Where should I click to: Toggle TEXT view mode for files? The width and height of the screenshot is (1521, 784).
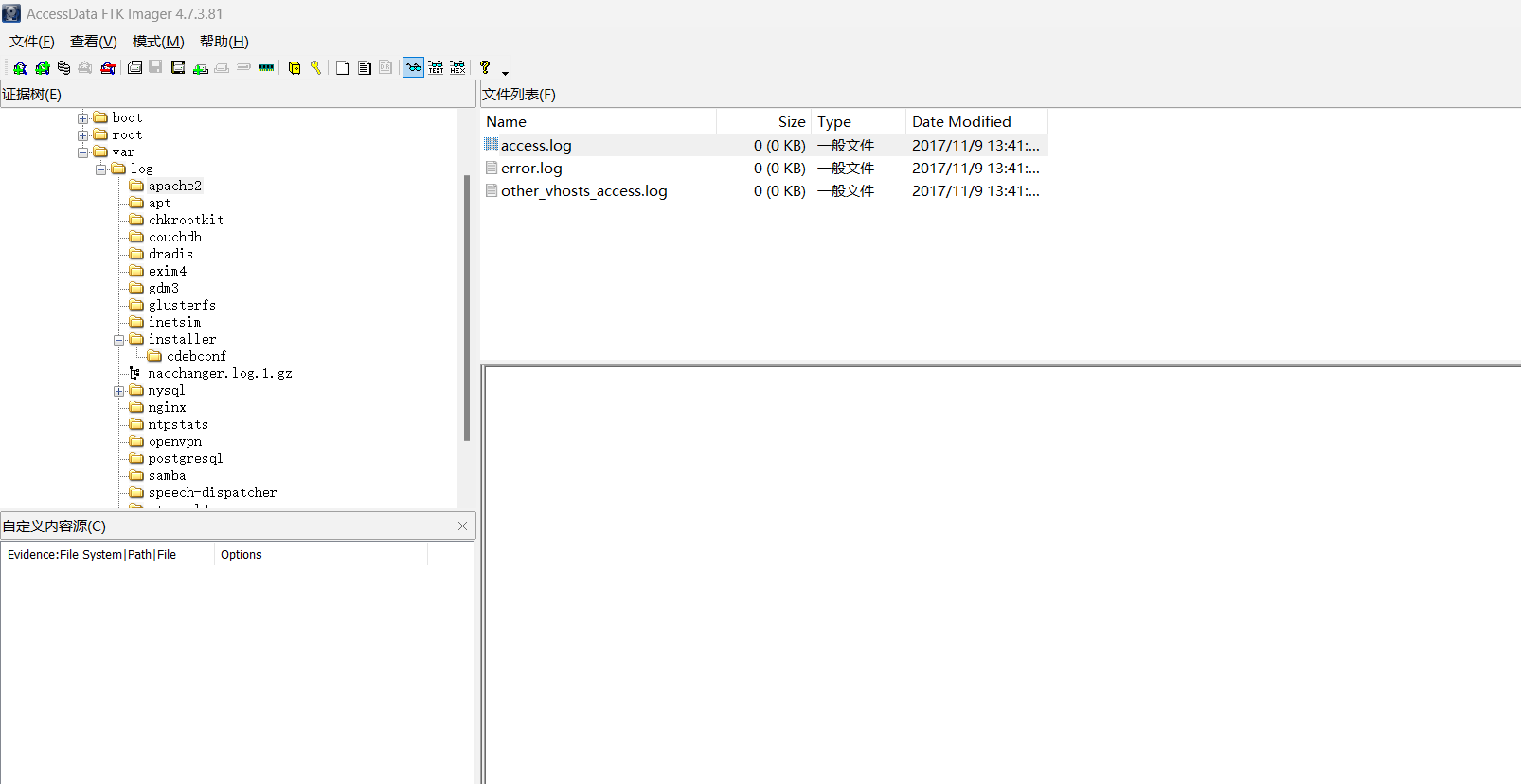tap(436, 68)
